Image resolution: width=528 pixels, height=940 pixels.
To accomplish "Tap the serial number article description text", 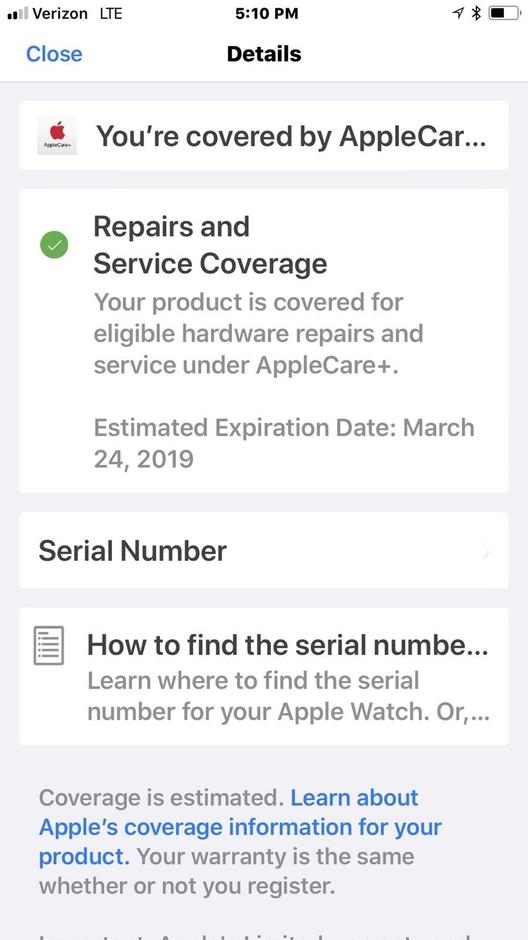I will [x=289, y=696].
